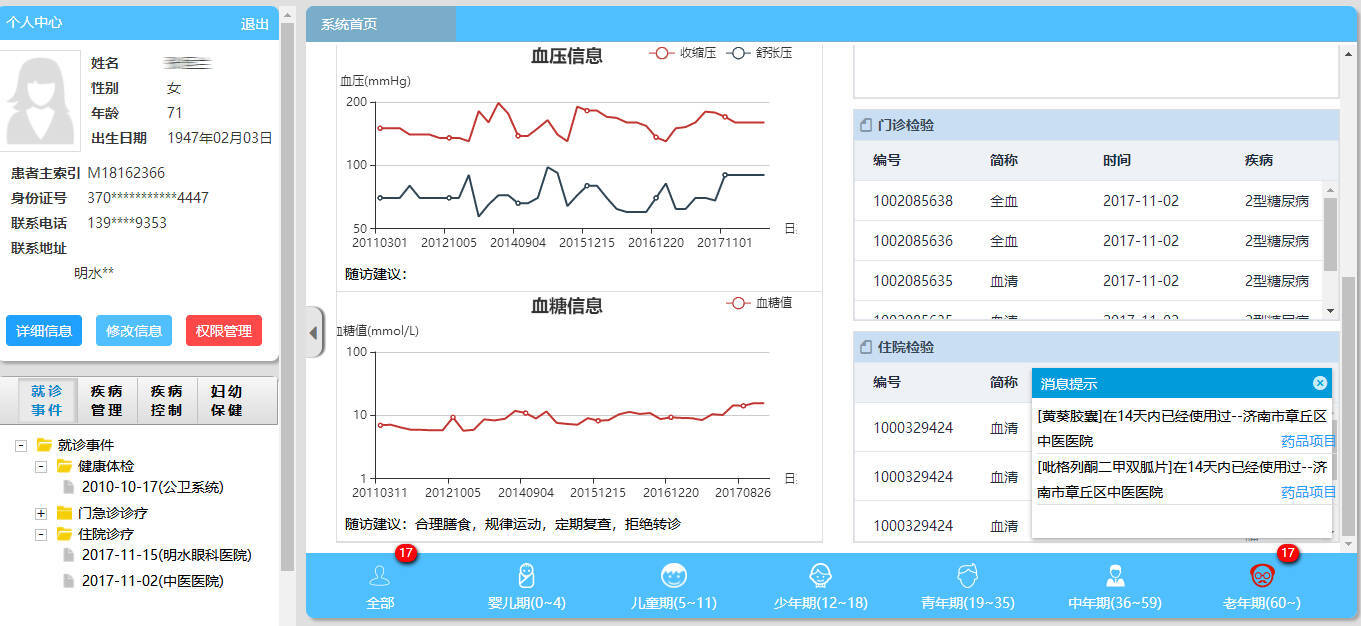Switch to the 疾病控制 tab

tap(166, 400)
